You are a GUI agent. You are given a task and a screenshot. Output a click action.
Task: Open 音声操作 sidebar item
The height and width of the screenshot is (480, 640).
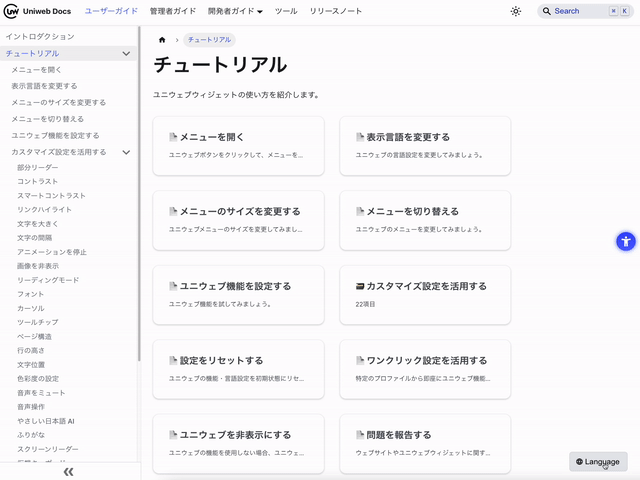pos(31,407)
